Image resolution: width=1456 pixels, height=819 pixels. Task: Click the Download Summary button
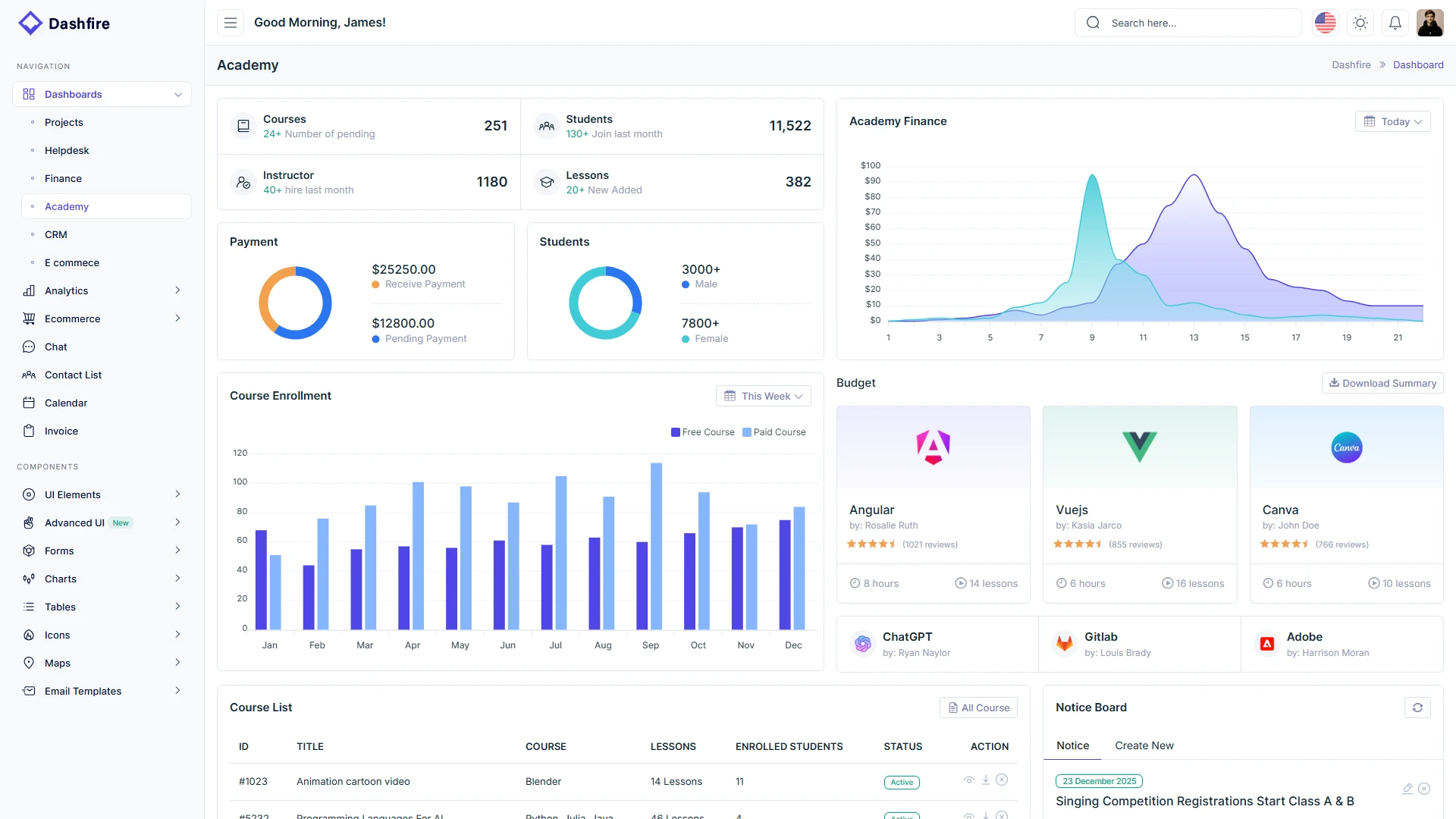pyautogui.click(x=1382, y=383)
